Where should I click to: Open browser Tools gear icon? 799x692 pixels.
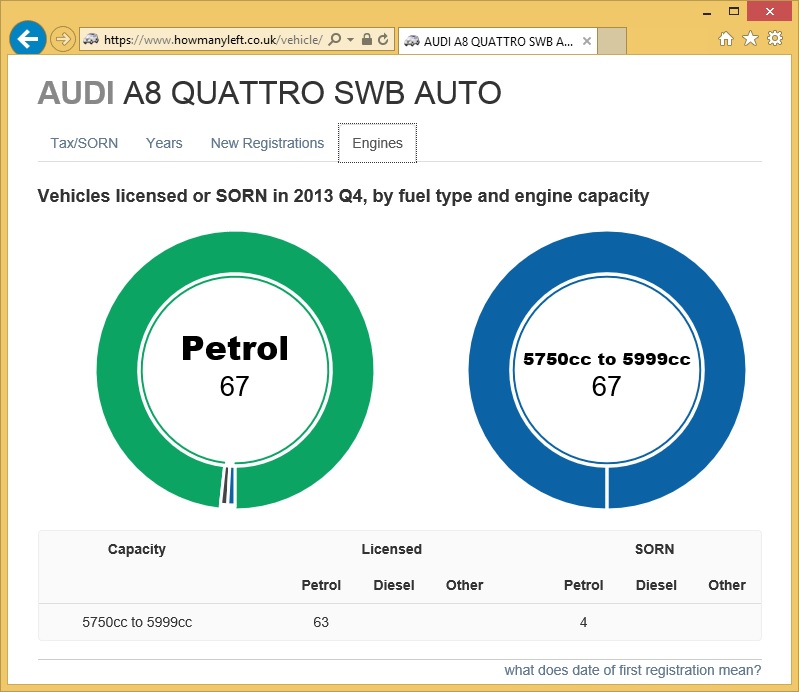[x=775, y=38]
